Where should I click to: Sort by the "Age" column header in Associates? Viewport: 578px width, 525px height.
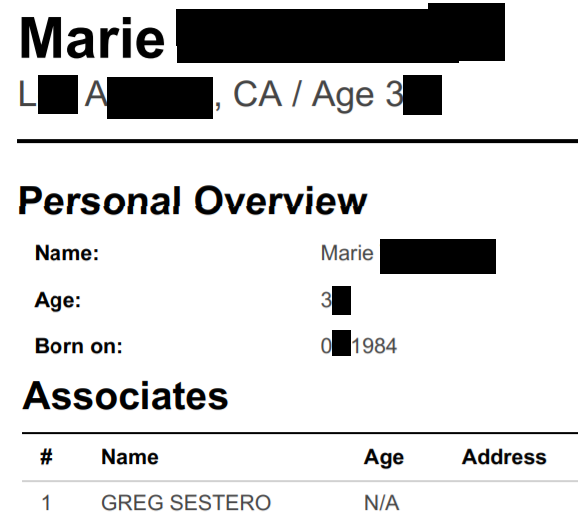pyautogui.click(x=384, y=458)
